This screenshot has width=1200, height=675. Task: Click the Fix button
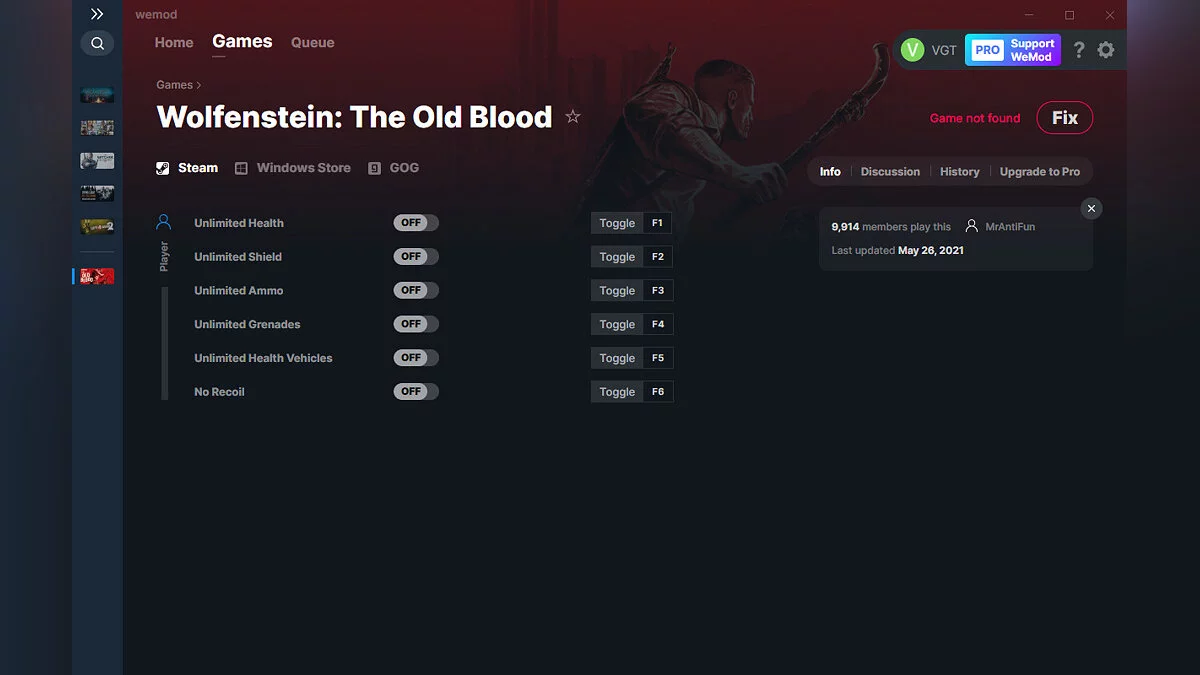click(x=1064, y=117)
